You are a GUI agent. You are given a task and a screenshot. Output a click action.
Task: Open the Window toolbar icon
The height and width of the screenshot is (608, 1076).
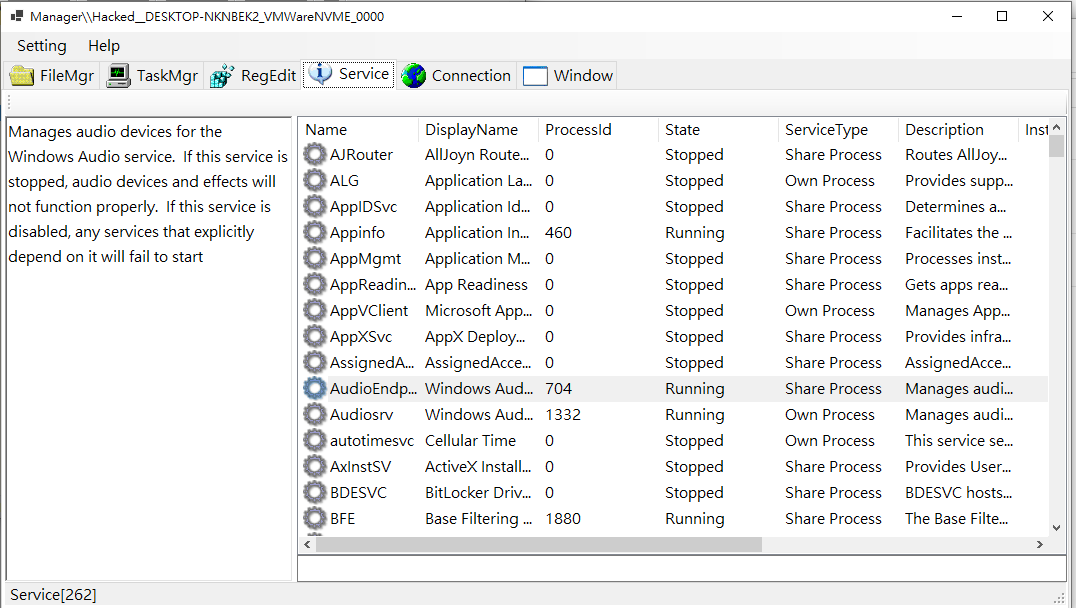click(535, 75)
